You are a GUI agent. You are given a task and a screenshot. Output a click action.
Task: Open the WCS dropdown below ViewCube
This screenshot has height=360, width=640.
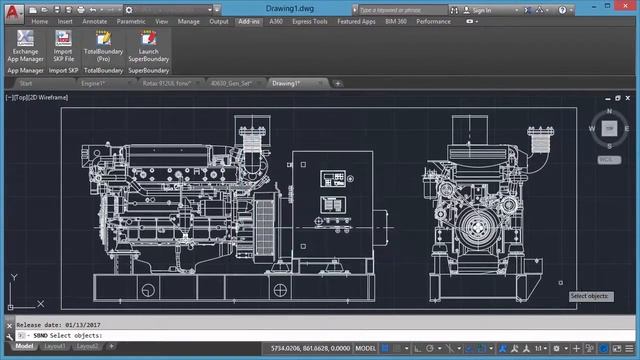(x=609, y=160)
